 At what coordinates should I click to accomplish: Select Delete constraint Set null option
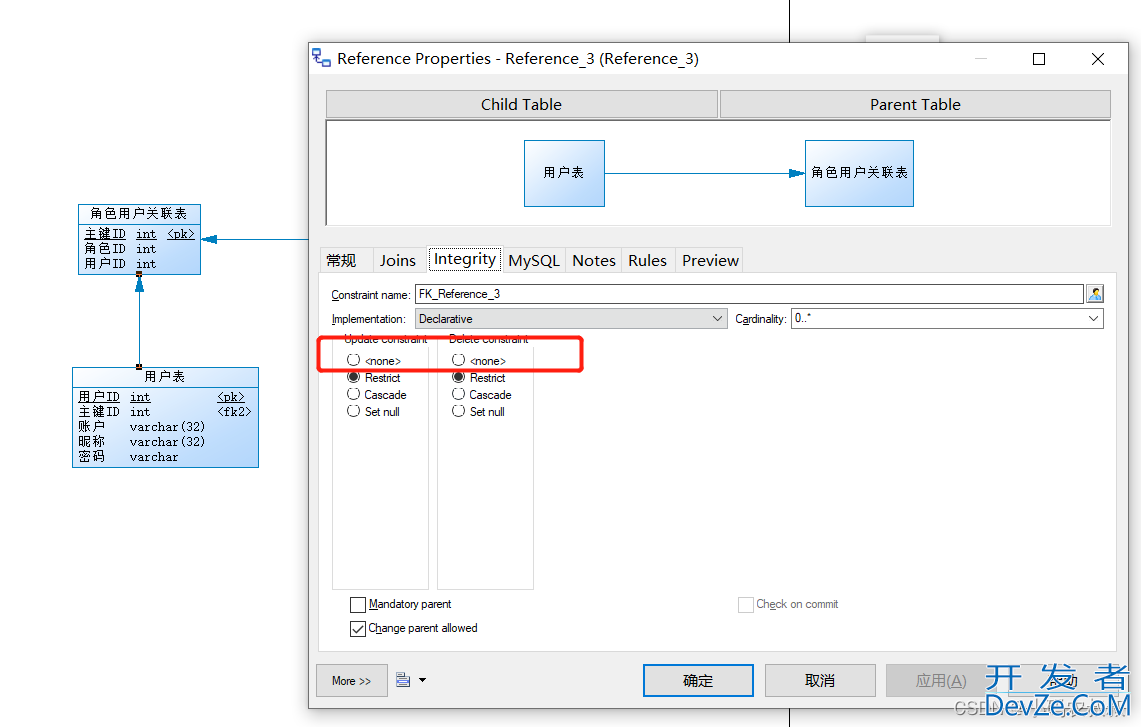coord(458,411)
